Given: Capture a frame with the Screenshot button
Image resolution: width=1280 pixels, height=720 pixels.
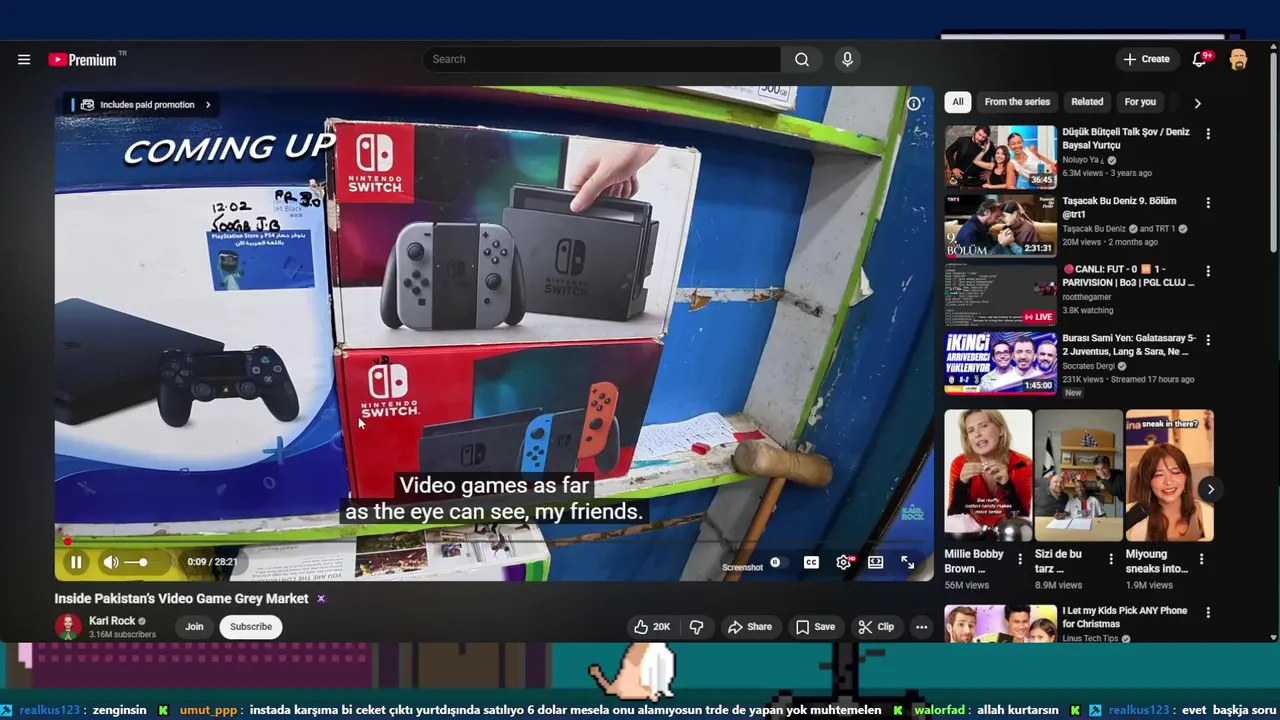Looking at the screenshot, I should click(743, 567).
